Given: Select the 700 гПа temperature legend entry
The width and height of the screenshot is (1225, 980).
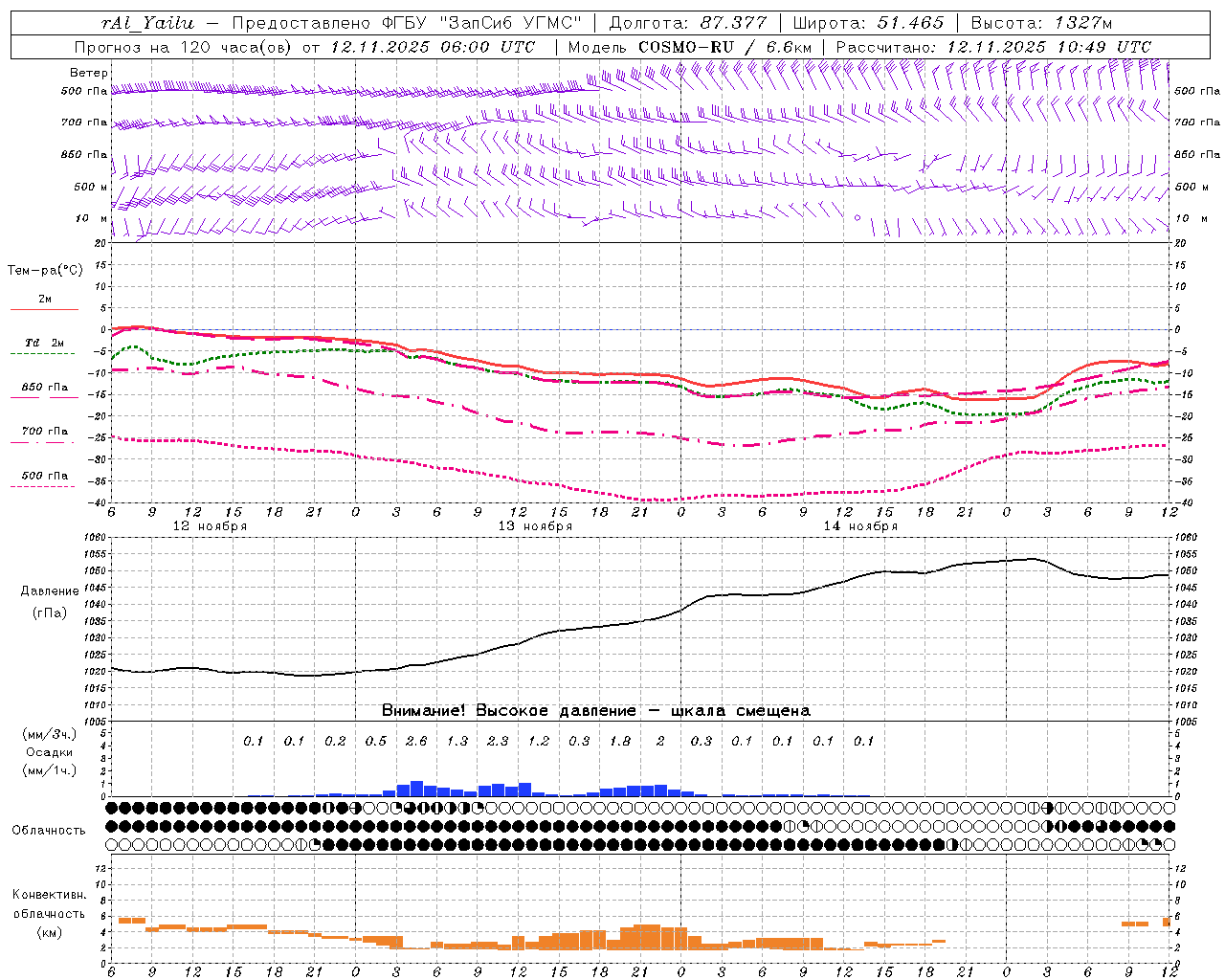Looking at the screenshot, I should 45,431.
